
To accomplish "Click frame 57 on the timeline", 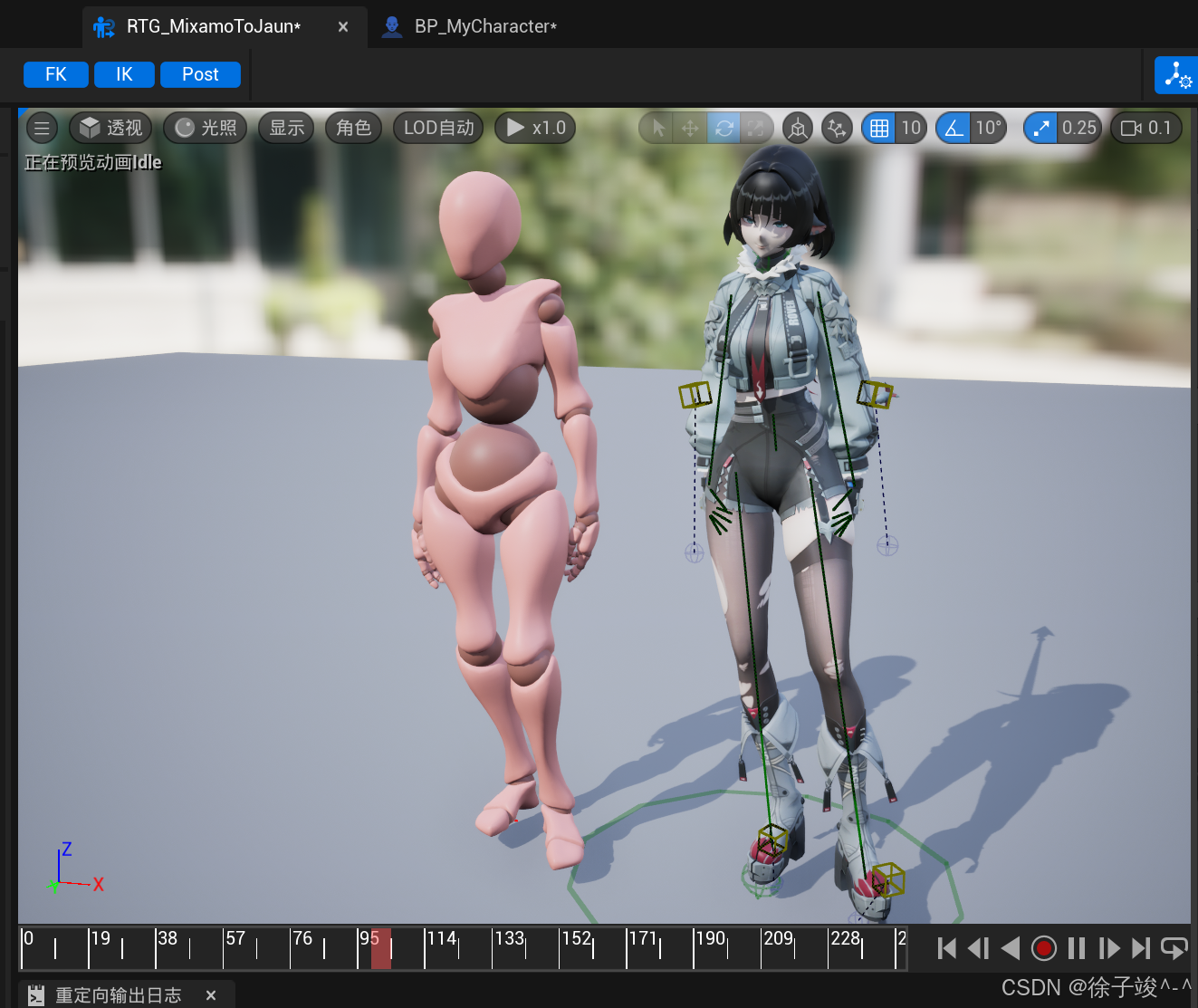I will coord(235,938).
